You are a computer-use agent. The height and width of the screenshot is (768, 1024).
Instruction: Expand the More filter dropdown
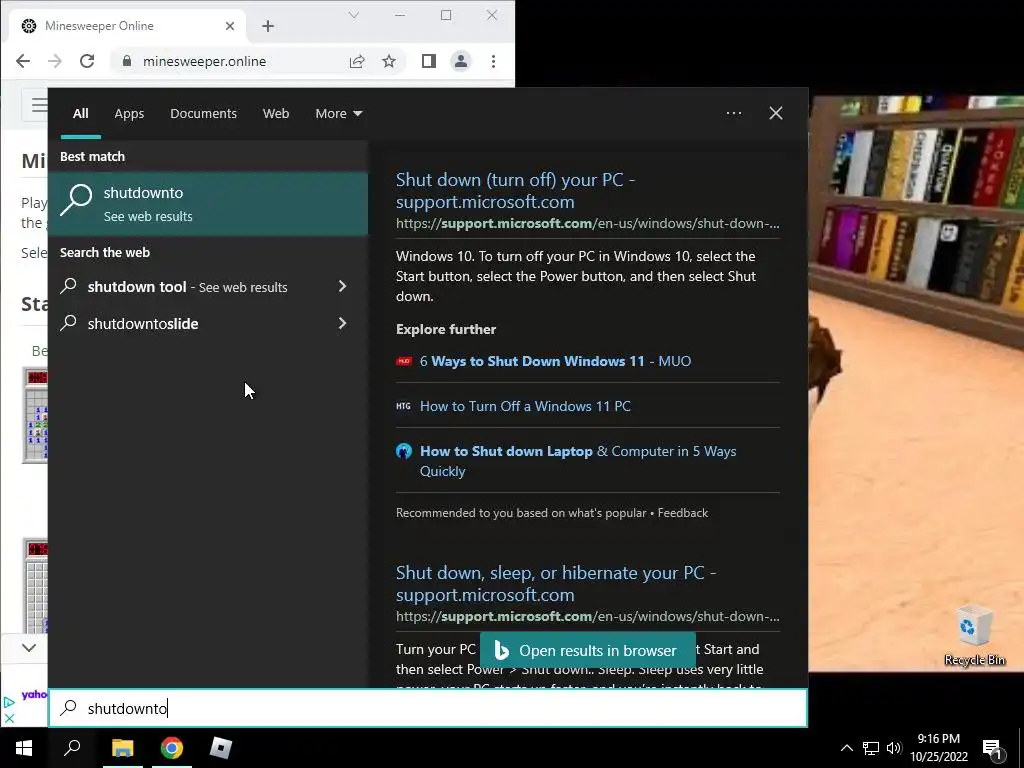338,114
